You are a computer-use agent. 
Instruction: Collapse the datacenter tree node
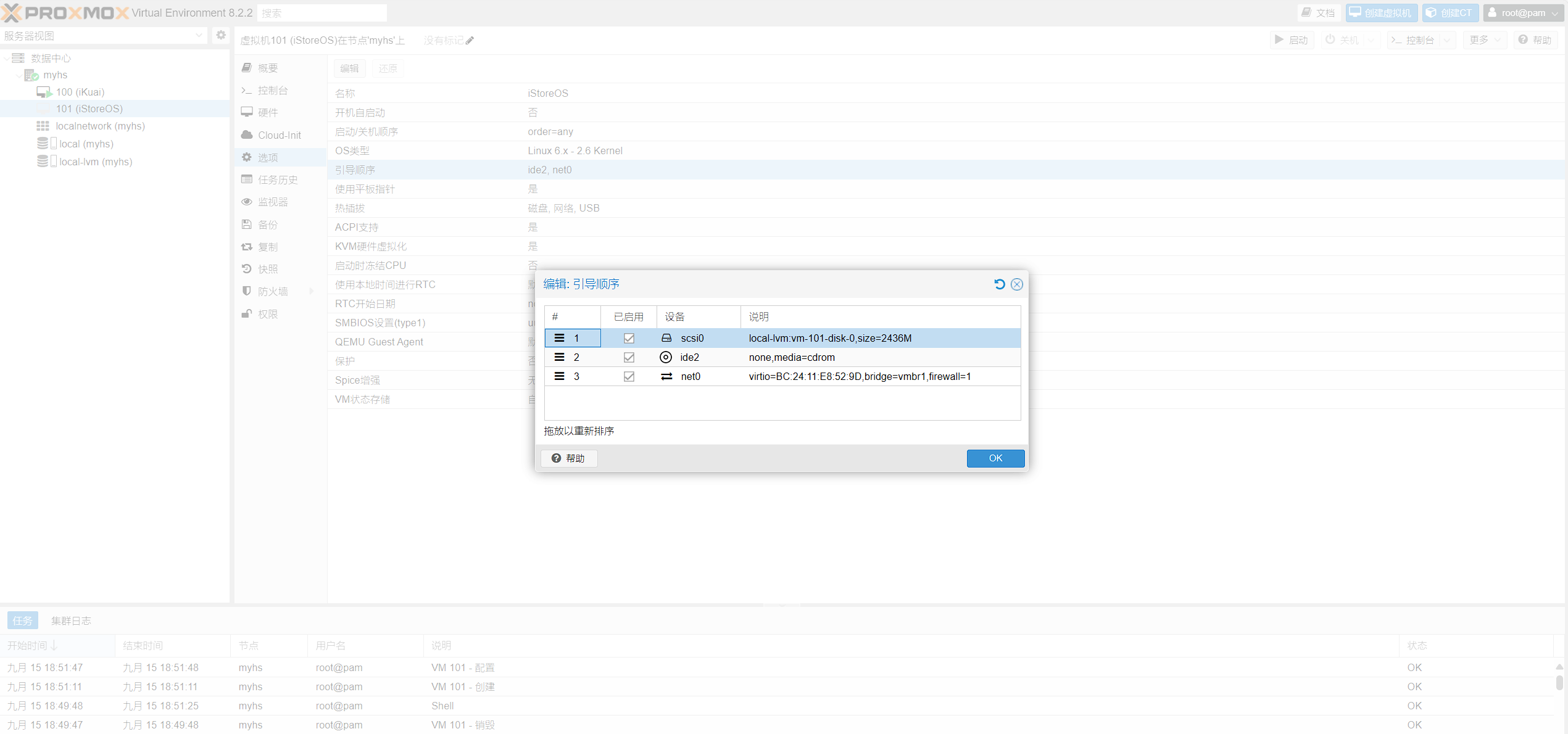[x=7, y=58]
